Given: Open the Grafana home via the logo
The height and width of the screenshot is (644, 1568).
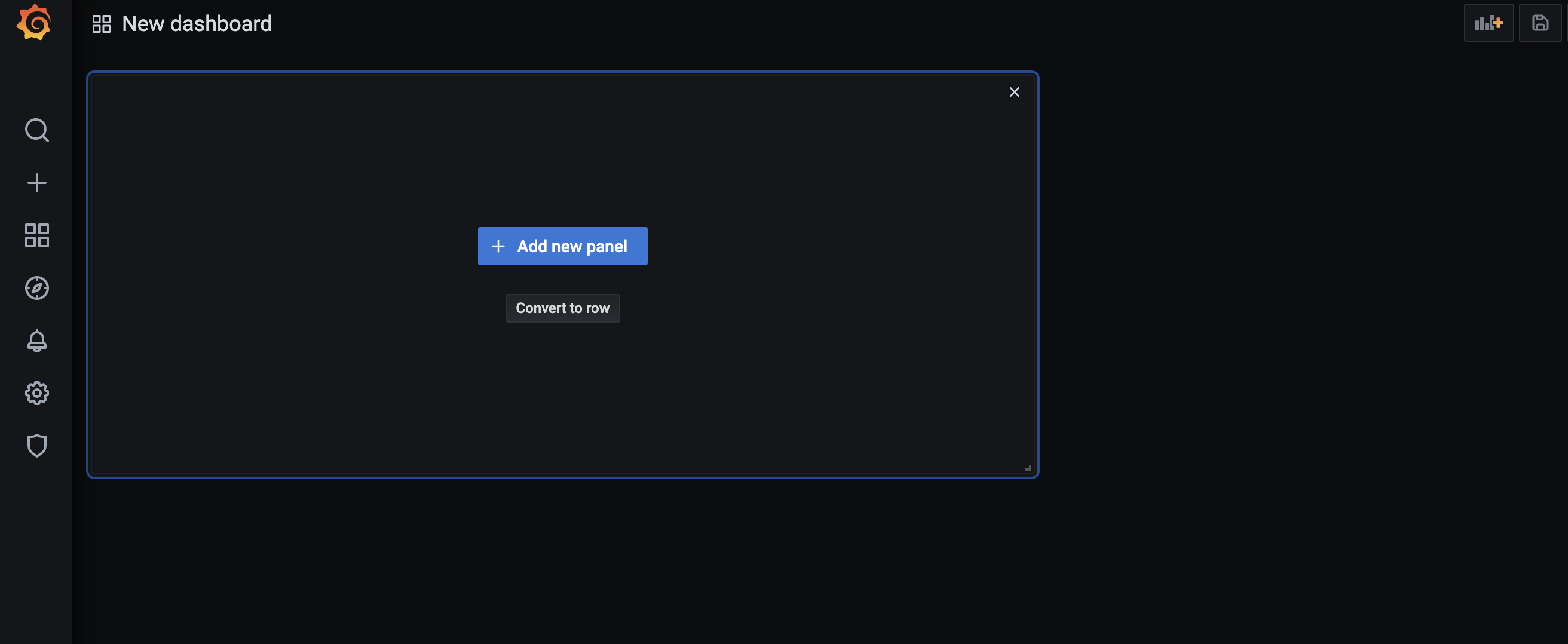Looking at the screenshot, I should pos(35,23).
